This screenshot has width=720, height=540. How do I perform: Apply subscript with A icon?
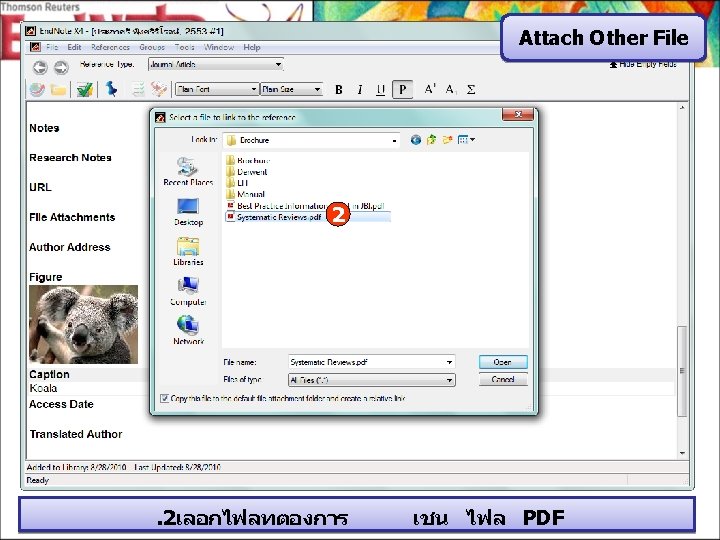tap(450, 89)
